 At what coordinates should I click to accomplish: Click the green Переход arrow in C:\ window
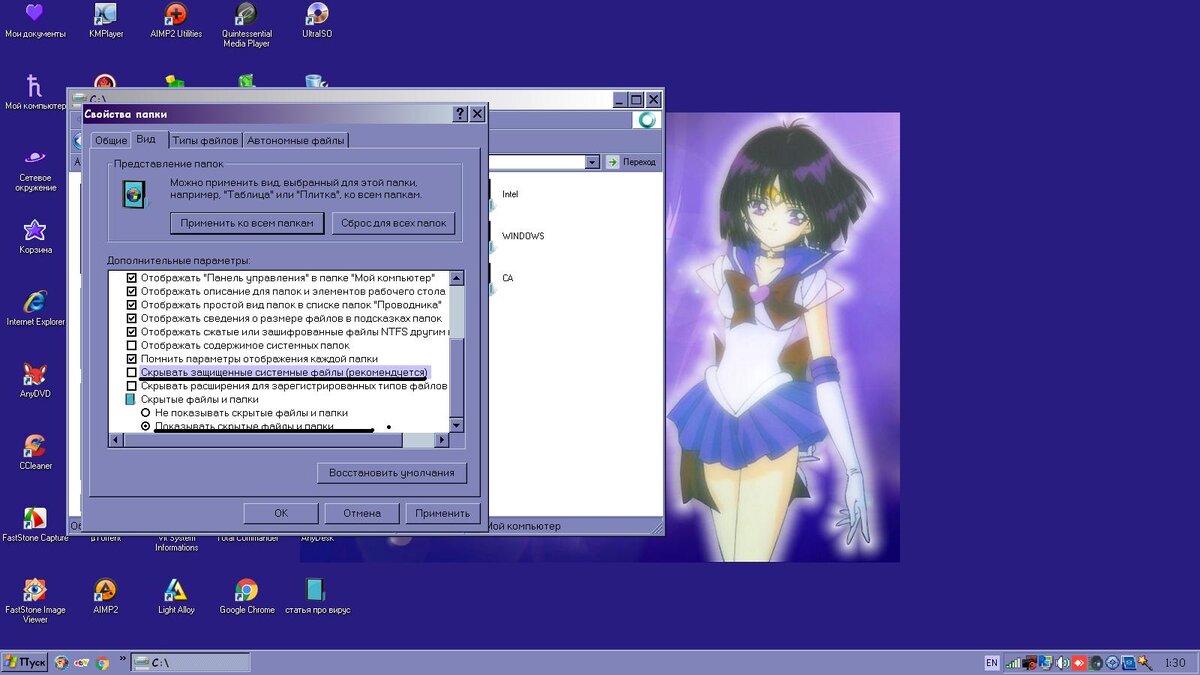point(612,162)
